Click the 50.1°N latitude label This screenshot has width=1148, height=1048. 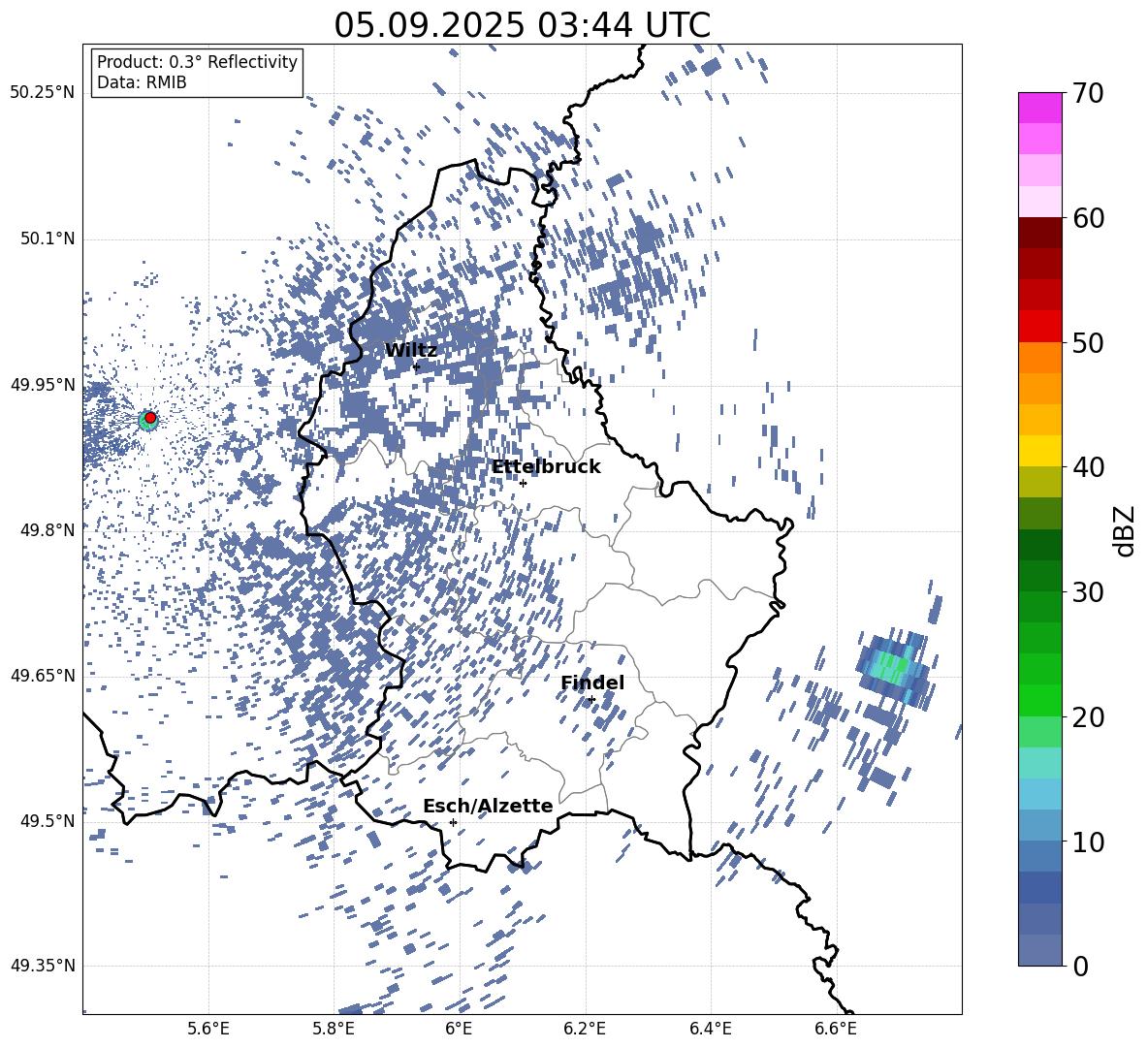pos(48,238)
